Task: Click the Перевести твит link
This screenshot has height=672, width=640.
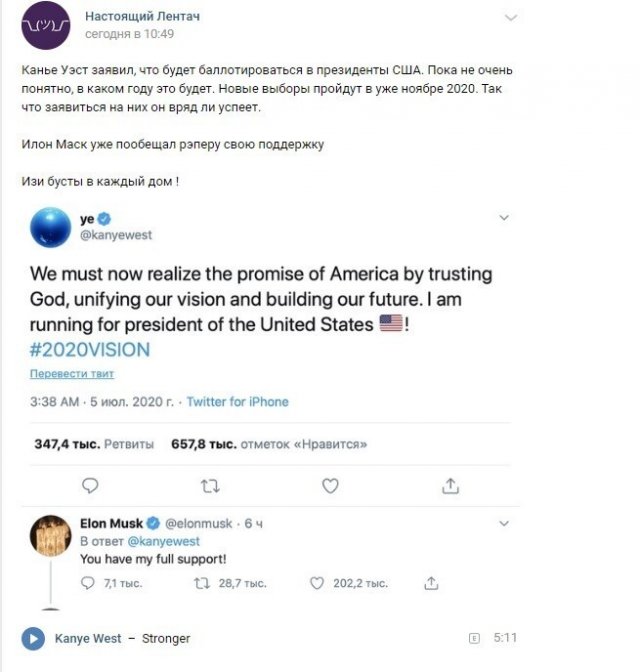Action: (x=71, y=373)
